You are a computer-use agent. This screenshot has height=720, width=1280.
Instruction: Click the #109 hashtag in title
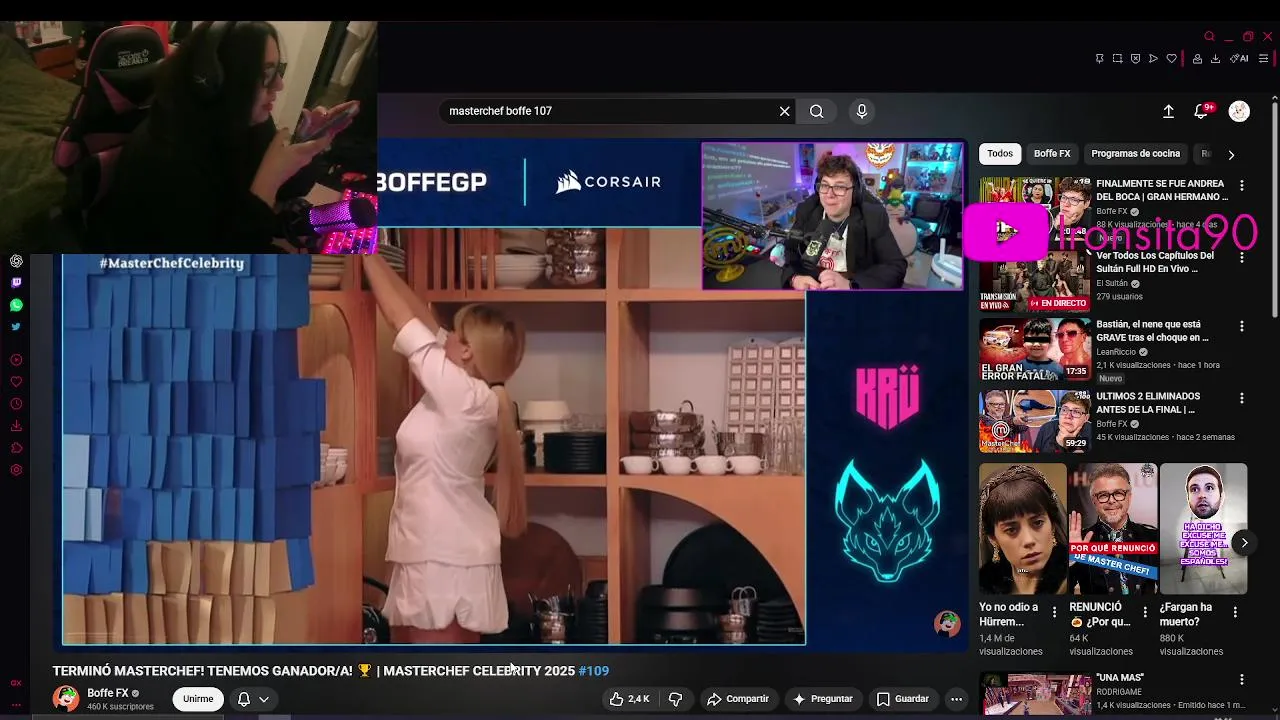click(x=593, y=671)
